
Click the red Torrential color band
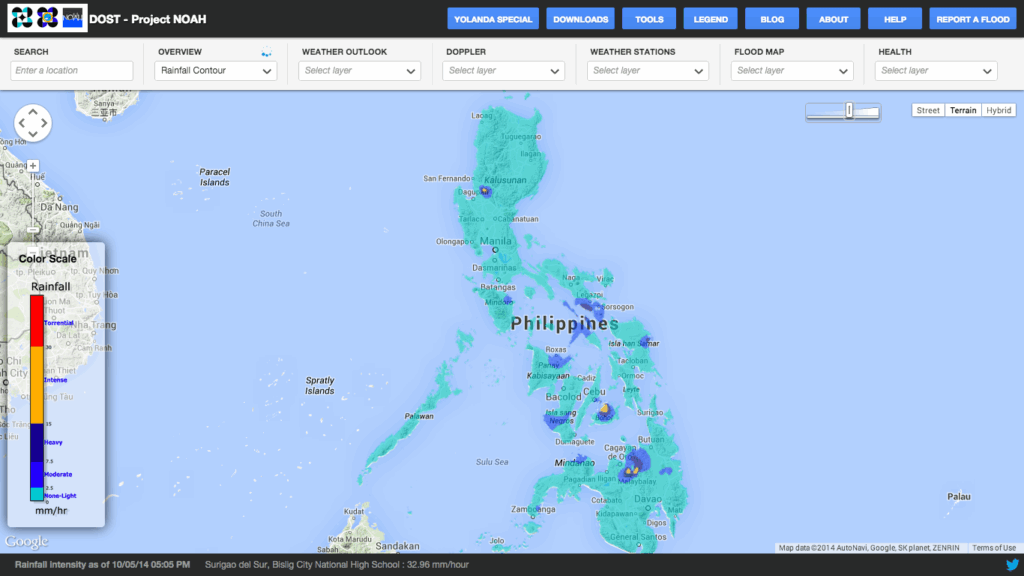point(37,321)
